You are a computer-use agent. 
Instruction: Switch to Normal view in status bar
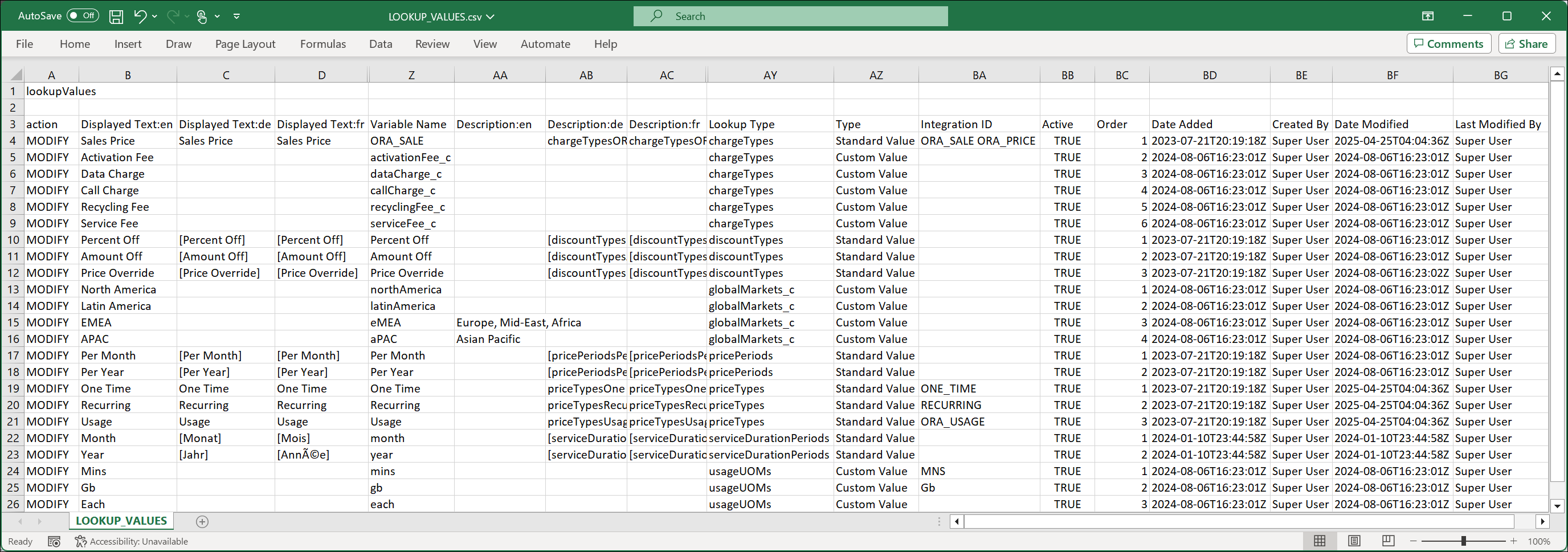click(1320, 541)
